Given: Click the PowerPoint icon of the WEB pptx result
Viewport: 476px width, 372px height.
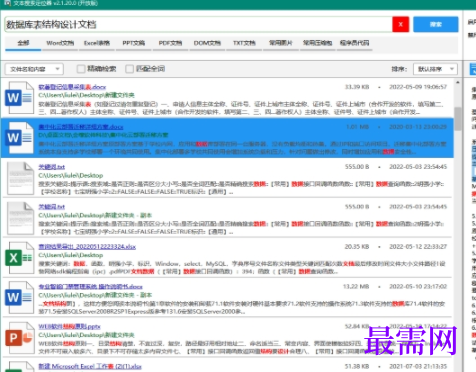Looking at the screenshot, I should [x=20, y=338].
